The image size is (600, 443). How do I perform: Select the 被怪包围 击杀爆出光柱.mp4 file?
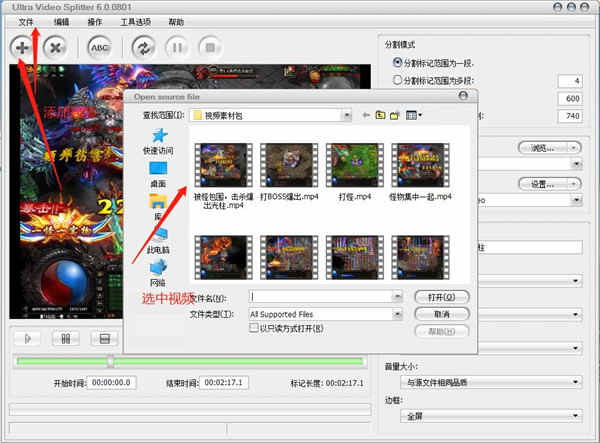coord(223,176)
